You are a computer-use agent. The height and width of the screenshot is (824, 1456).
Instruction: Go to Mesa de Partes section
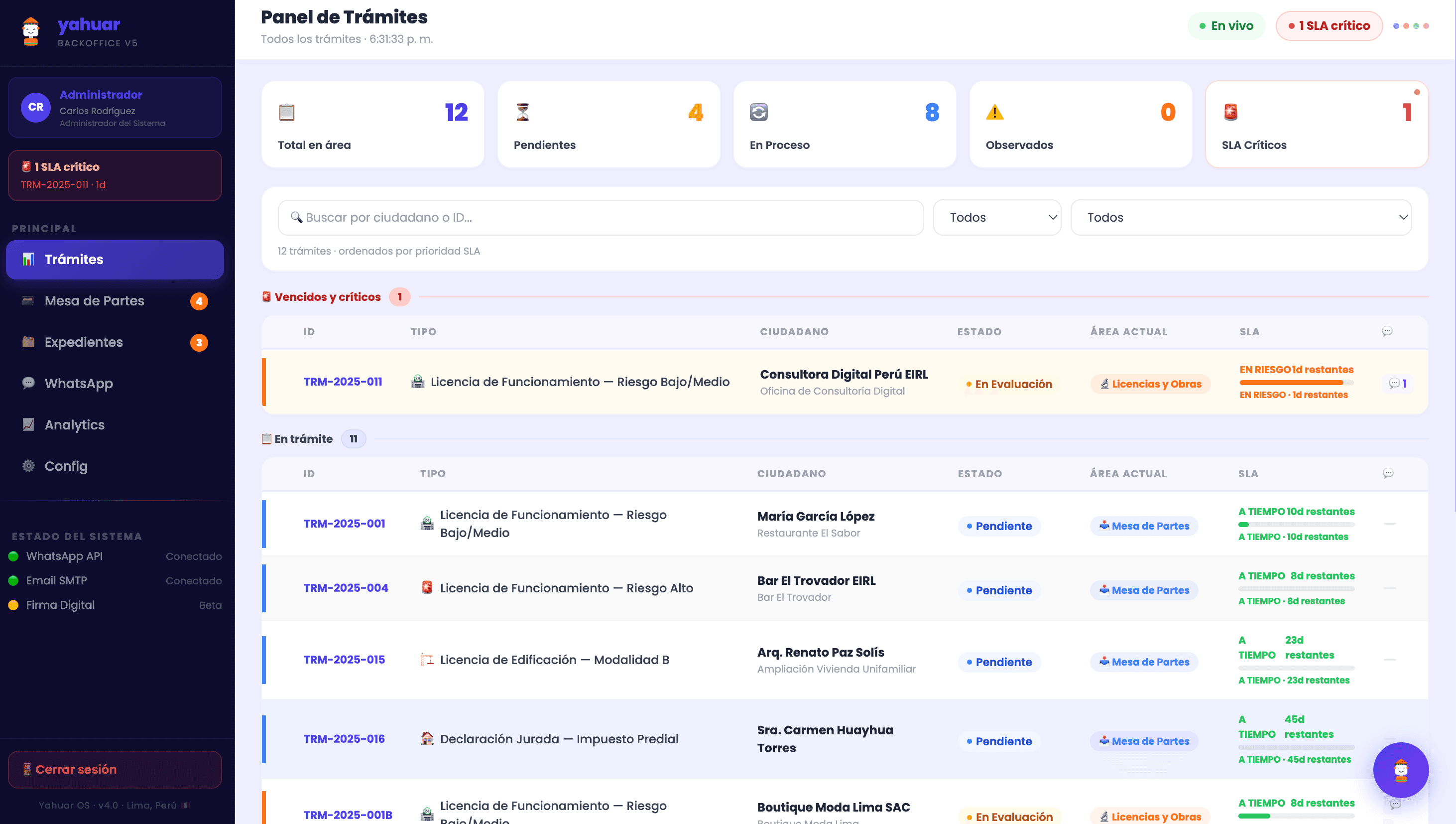(x=115, y=300)
